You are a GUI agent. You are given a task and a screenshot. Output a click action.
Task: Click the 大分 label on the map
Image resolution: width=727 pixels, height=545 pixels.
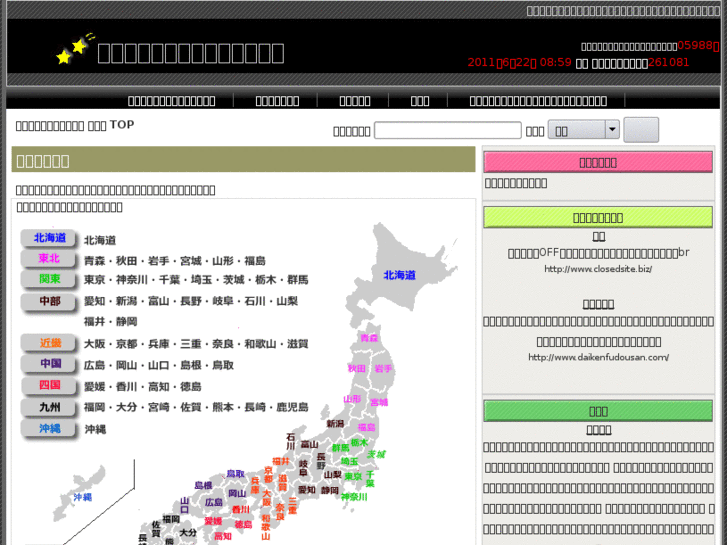pyautogui.click(x=188, y=533)
